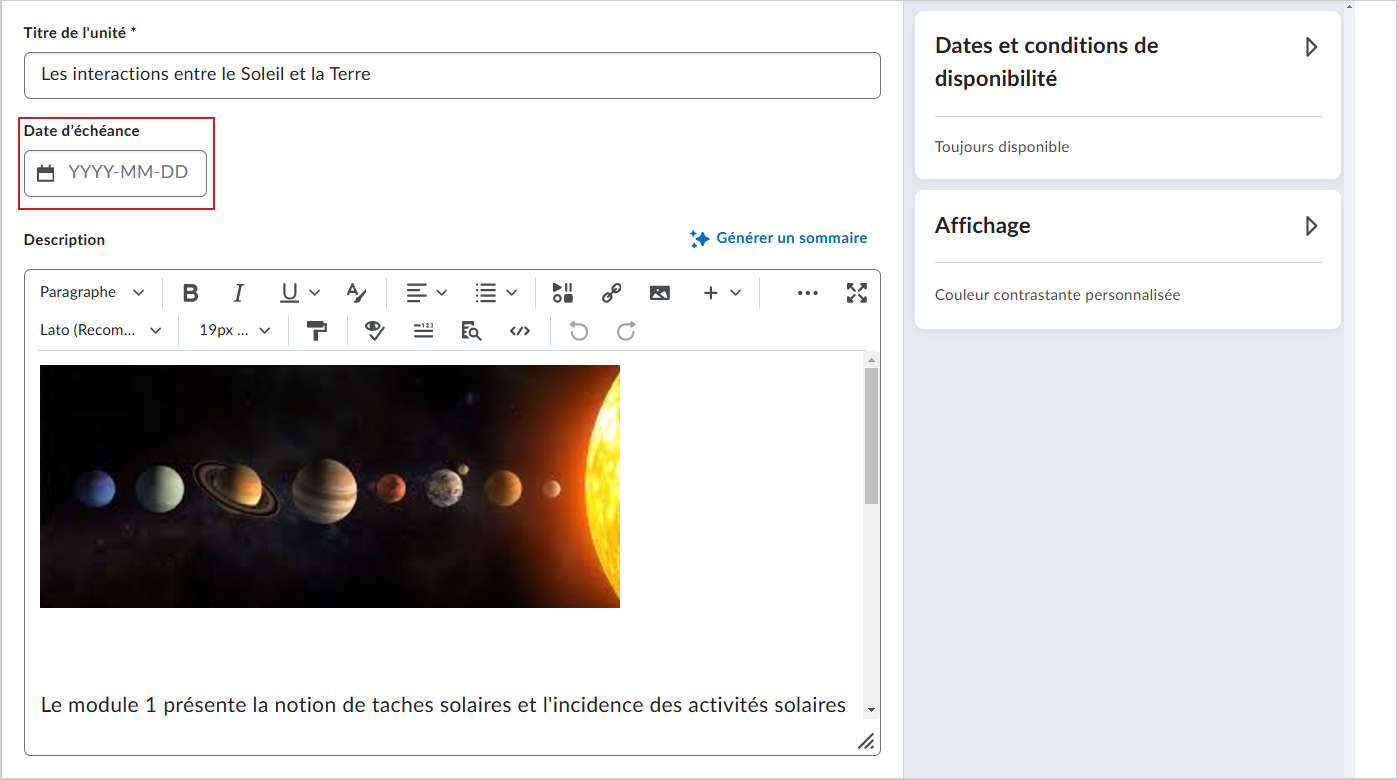Click the scrollbar down arrow in editor
1398x780 pixels.
click(x=871, y=709)
